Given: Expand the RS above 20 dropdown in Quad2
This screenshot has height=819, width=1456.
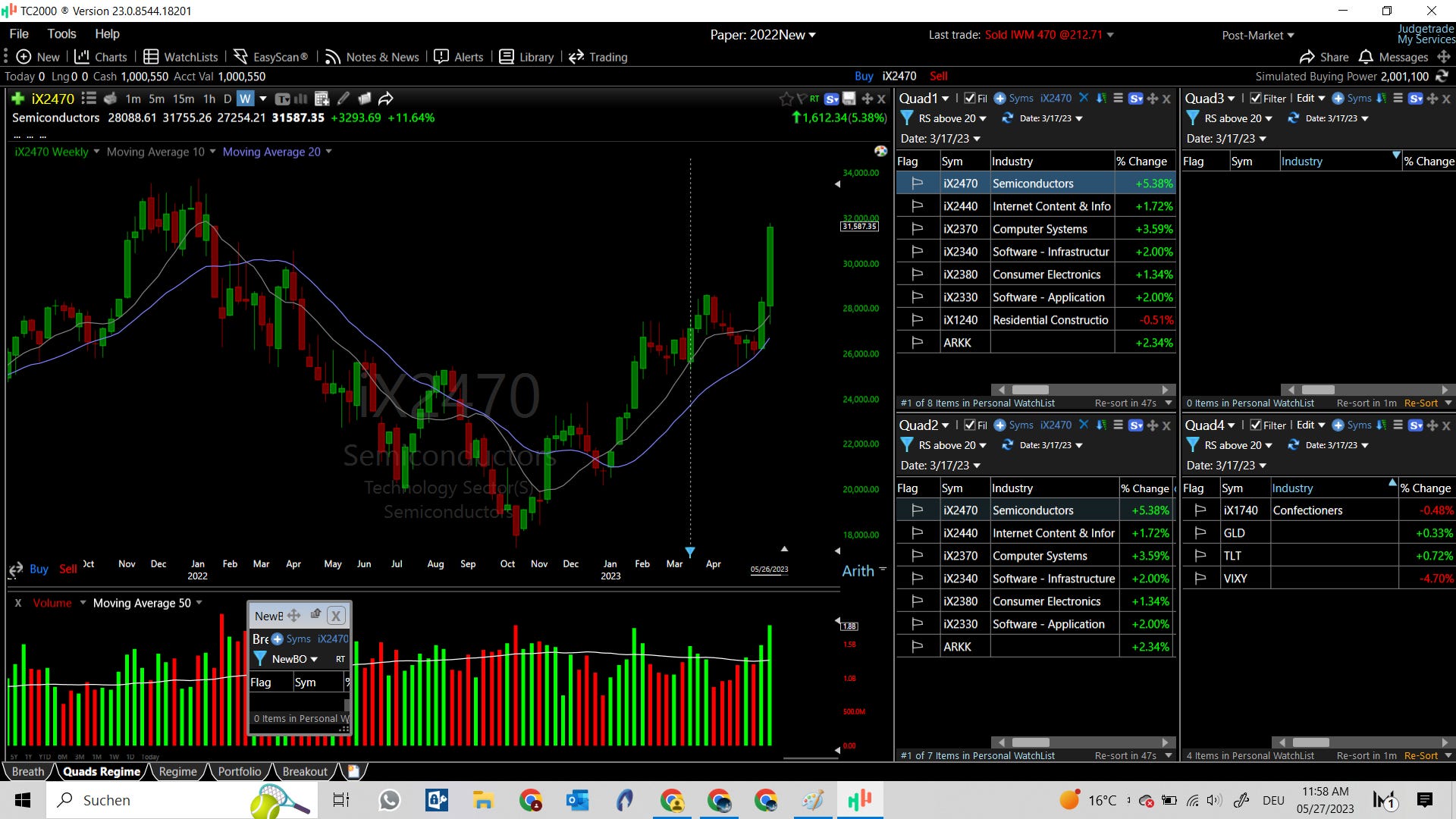Looking at the screenshot, I should tap(952, 445).
